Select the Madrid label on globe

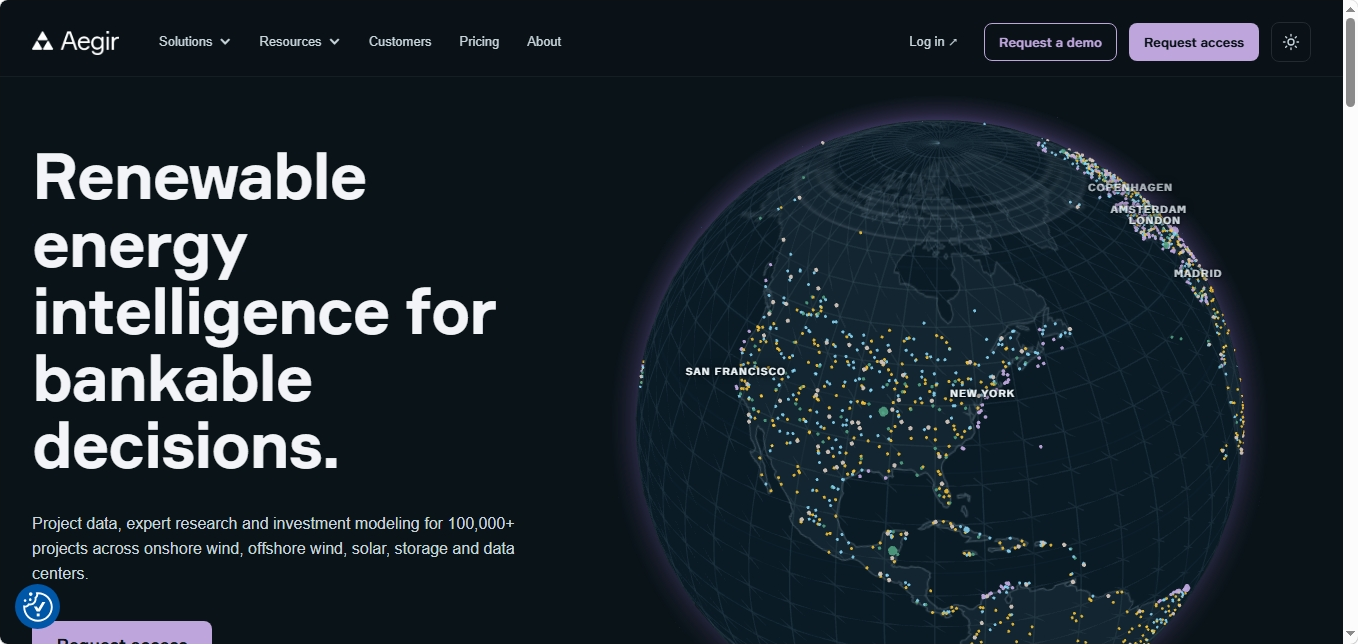point(1197,273)
